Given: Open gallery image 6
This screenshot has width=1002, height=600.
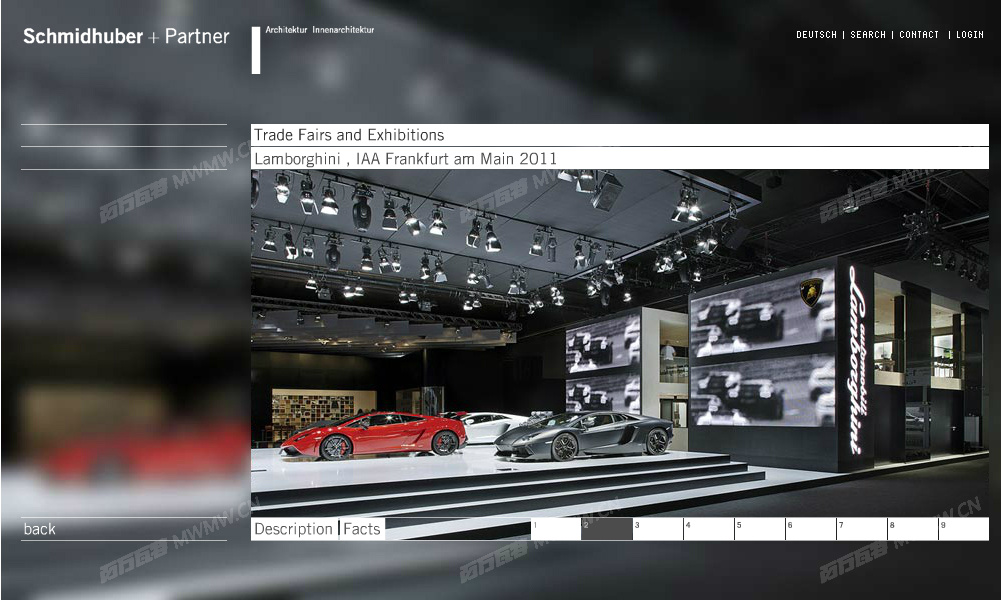Looking at the screenshot, I should 811,529.
